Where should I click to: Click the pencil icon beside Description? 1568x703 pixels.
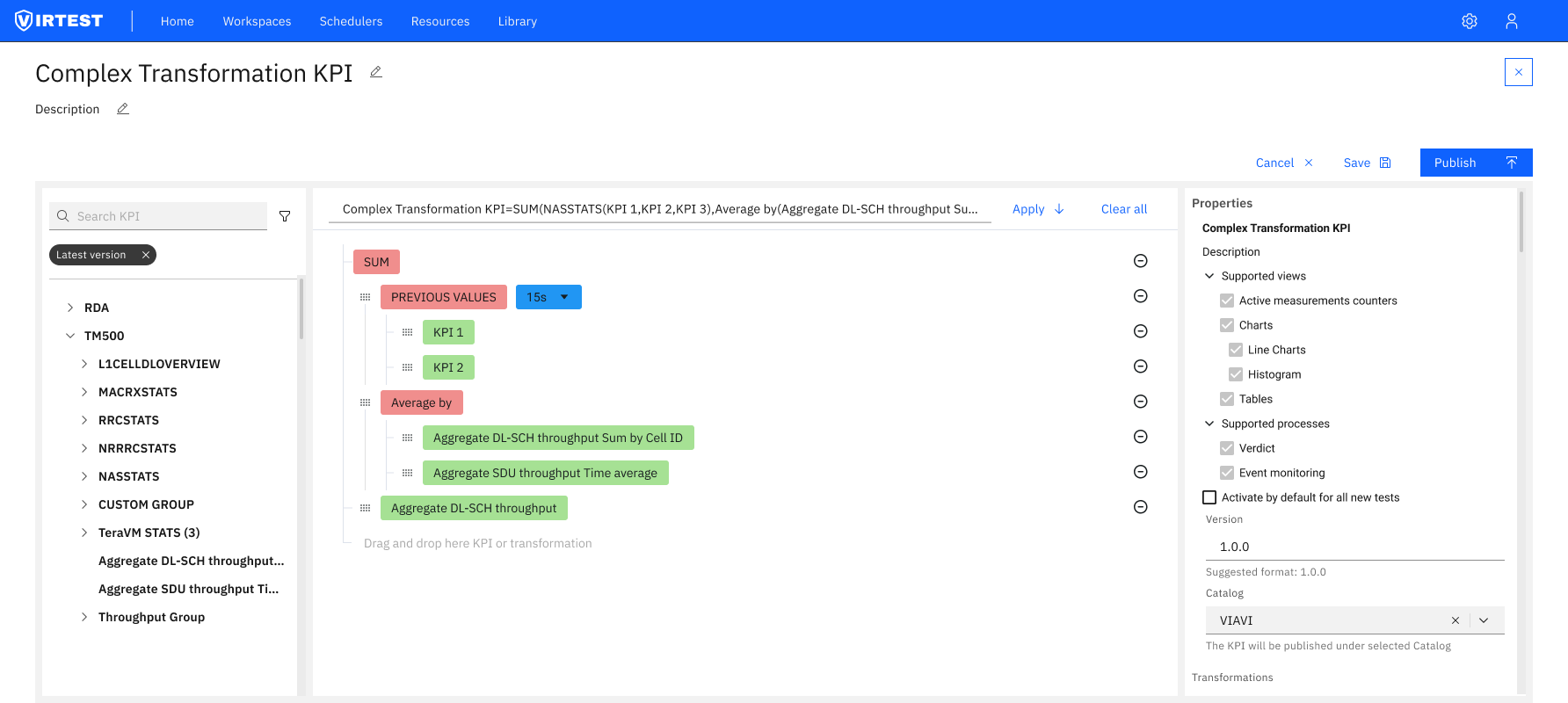[123, 109]
